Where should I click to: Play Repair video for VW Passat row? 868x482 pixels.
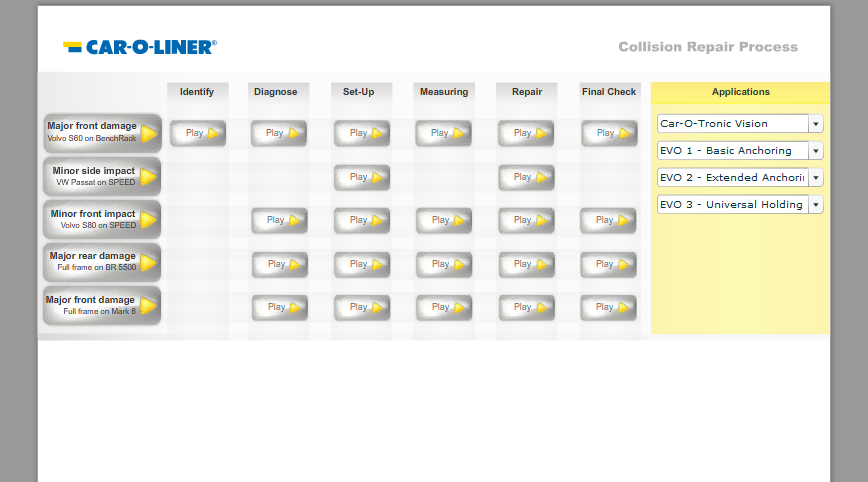point(526,177)
